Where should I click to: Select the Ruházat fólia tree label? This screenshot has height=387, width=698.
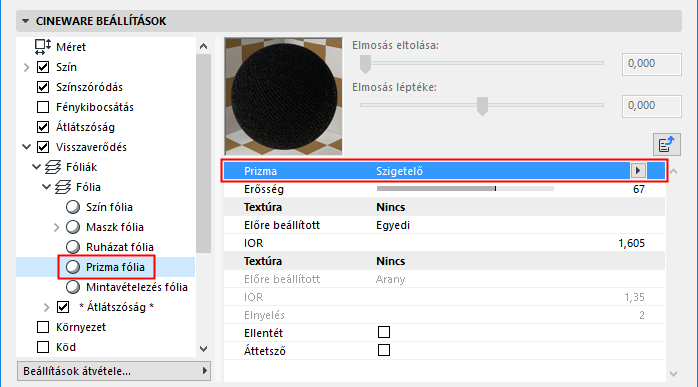(119, 247)
